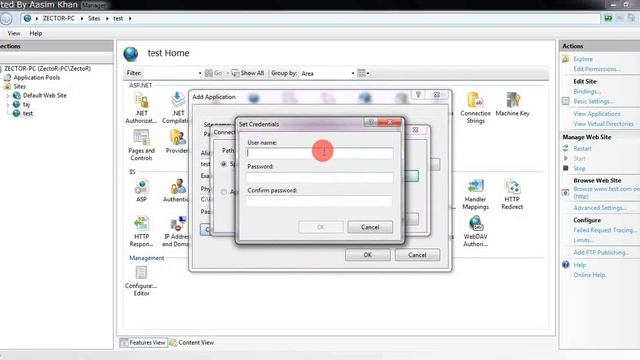Screen dimensions: 640x360
Task: Switch to Content View tab
Action: coord(192,342)
